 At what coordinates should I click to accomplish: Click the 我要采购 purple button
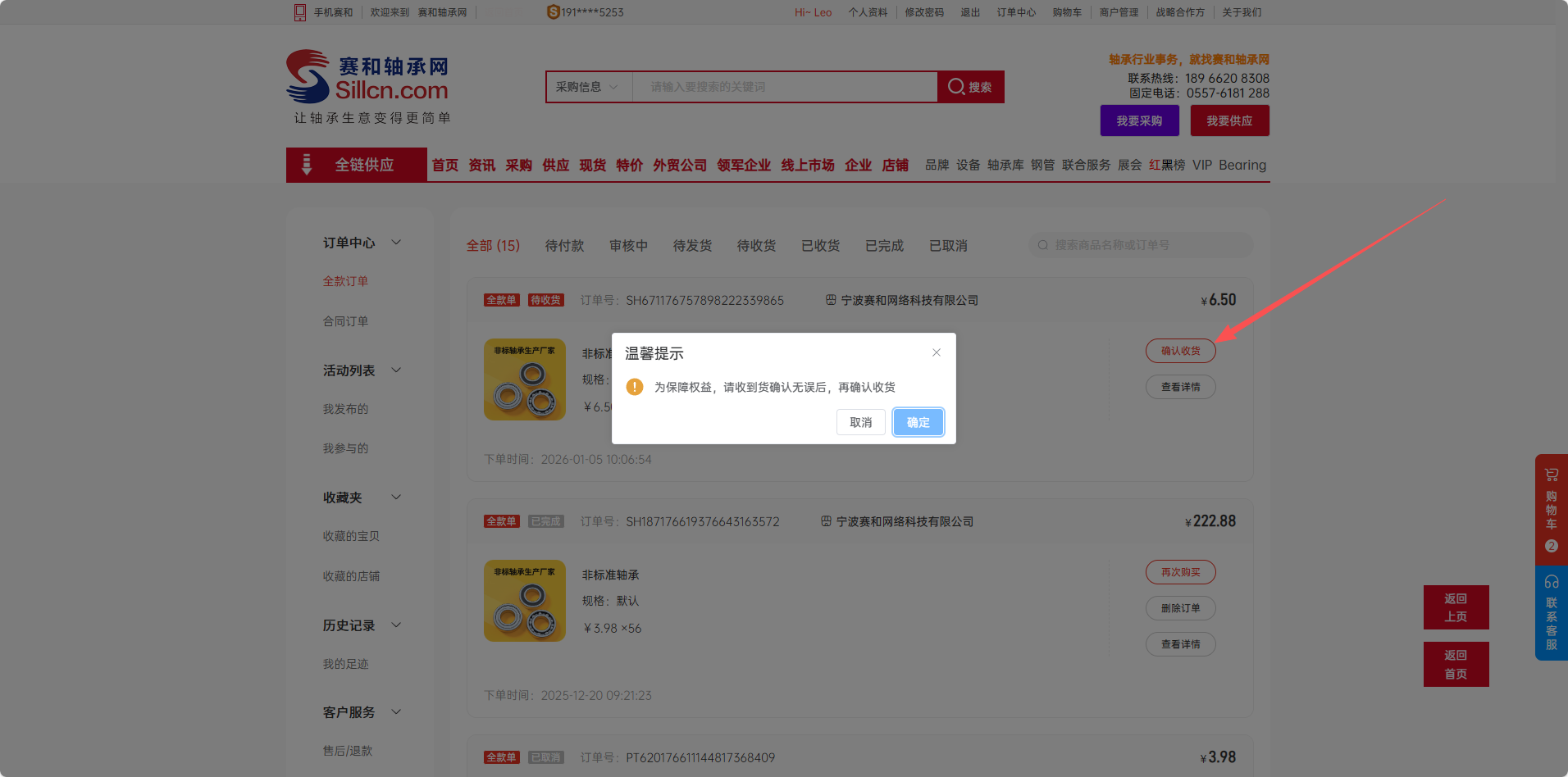click(x=1139, y=120)
